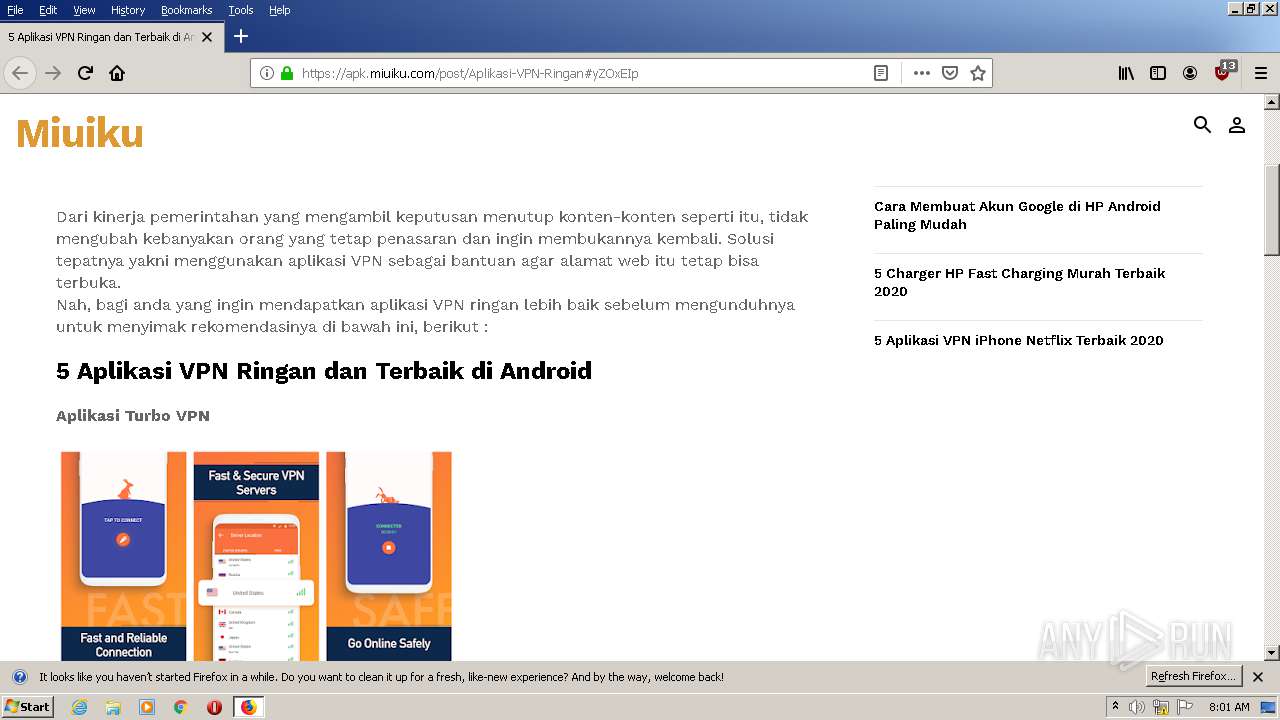Image resolution: width=1280 pixels, height=720 pixels.
Task: Click the Refresh Firefox button
Action: pyautogui.click(x=1193, y=677)
